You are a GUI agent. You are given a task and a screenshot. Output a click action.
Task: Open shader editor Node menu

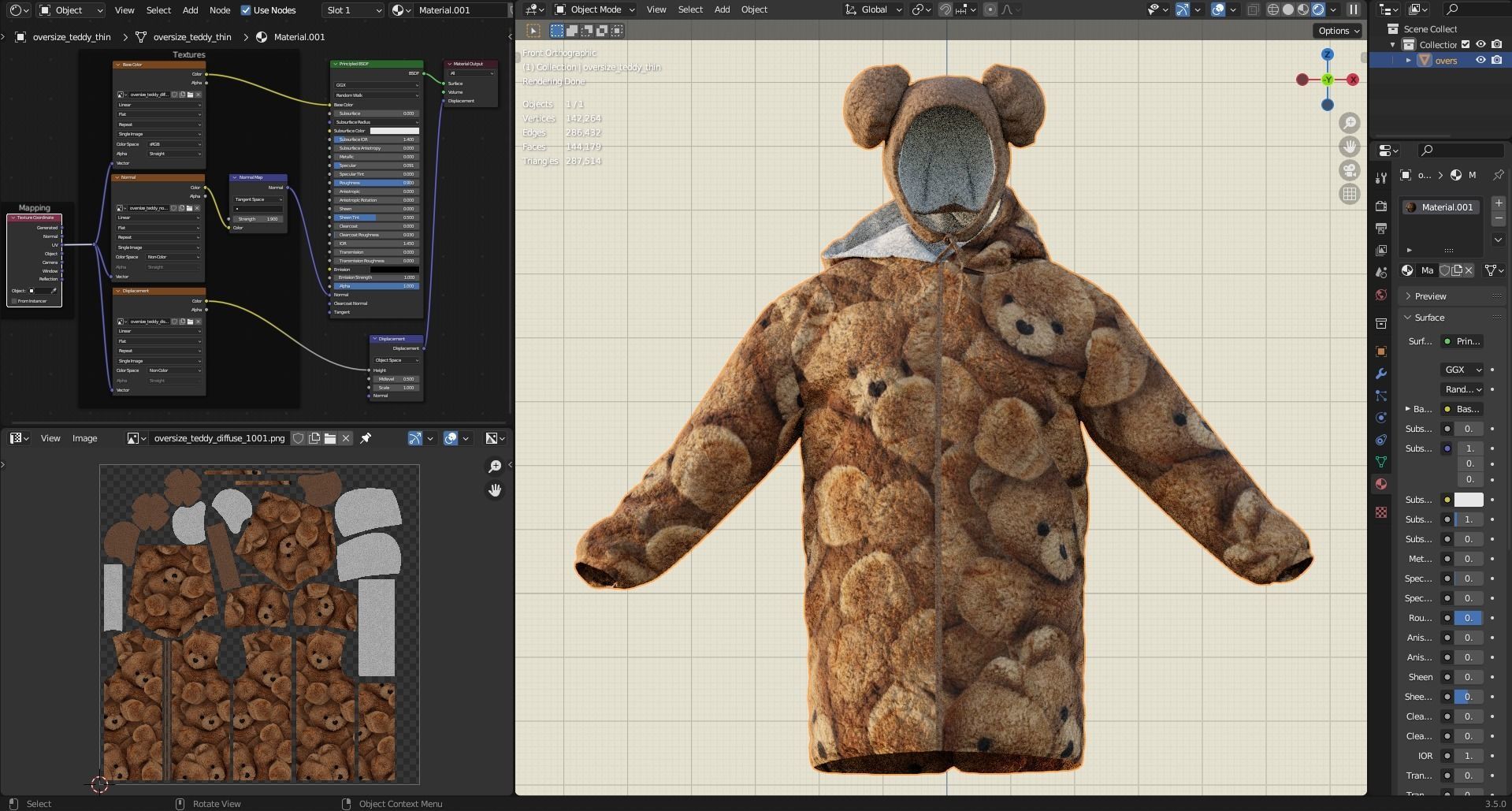pyautogui.click(x=220, y=10)
